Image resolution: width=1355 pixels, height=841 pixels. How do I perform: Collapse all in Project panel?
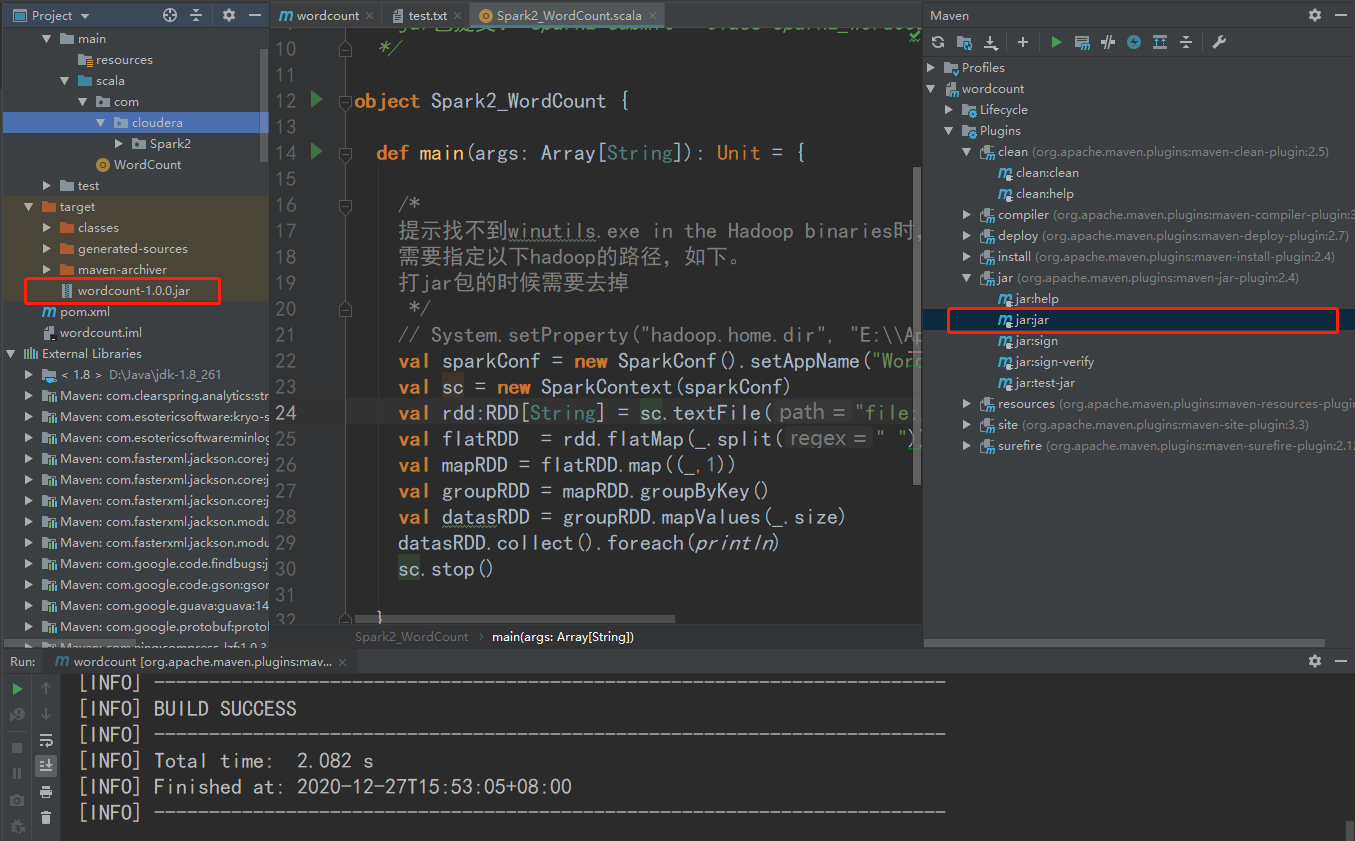[196, 15]
